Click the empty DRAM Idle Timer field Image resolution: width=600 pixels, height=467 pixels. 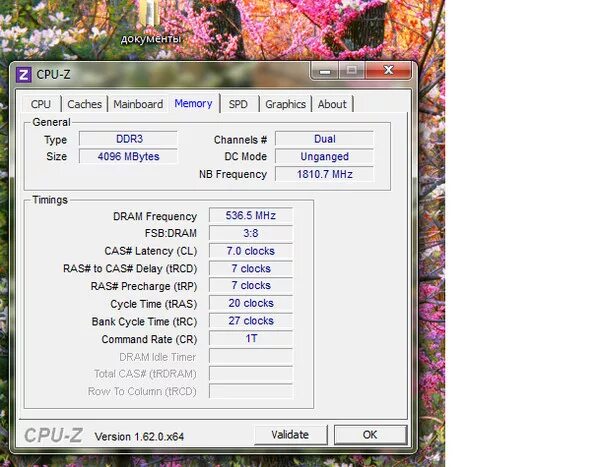click(x=251, y=356)
